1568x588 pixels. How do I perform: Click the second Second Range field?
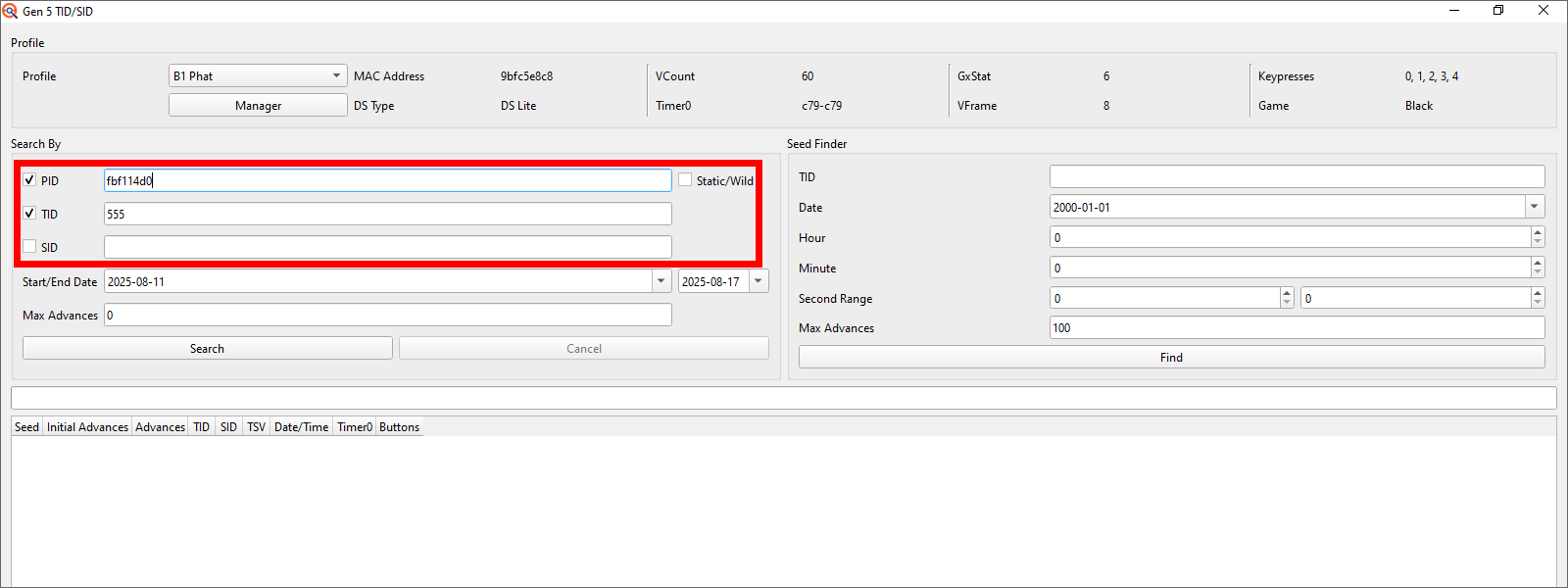[x=1415, y=298]
